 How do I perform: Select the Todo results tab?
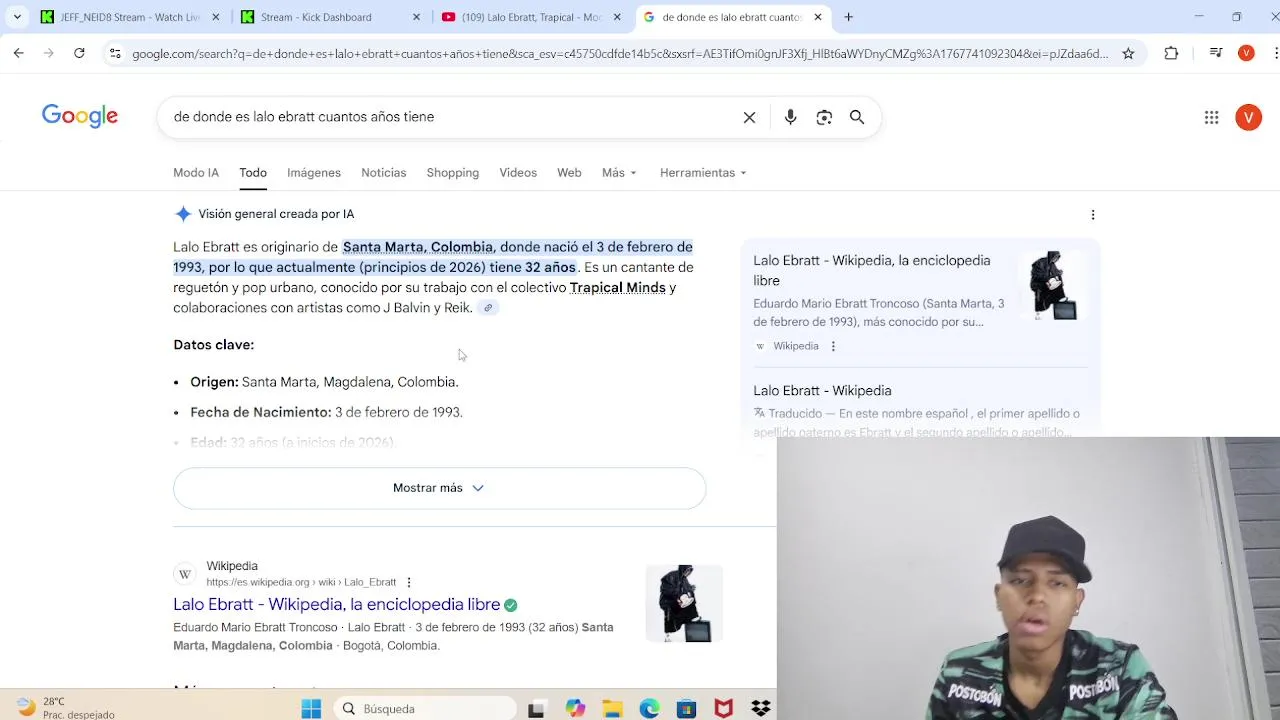coord(253,173)
